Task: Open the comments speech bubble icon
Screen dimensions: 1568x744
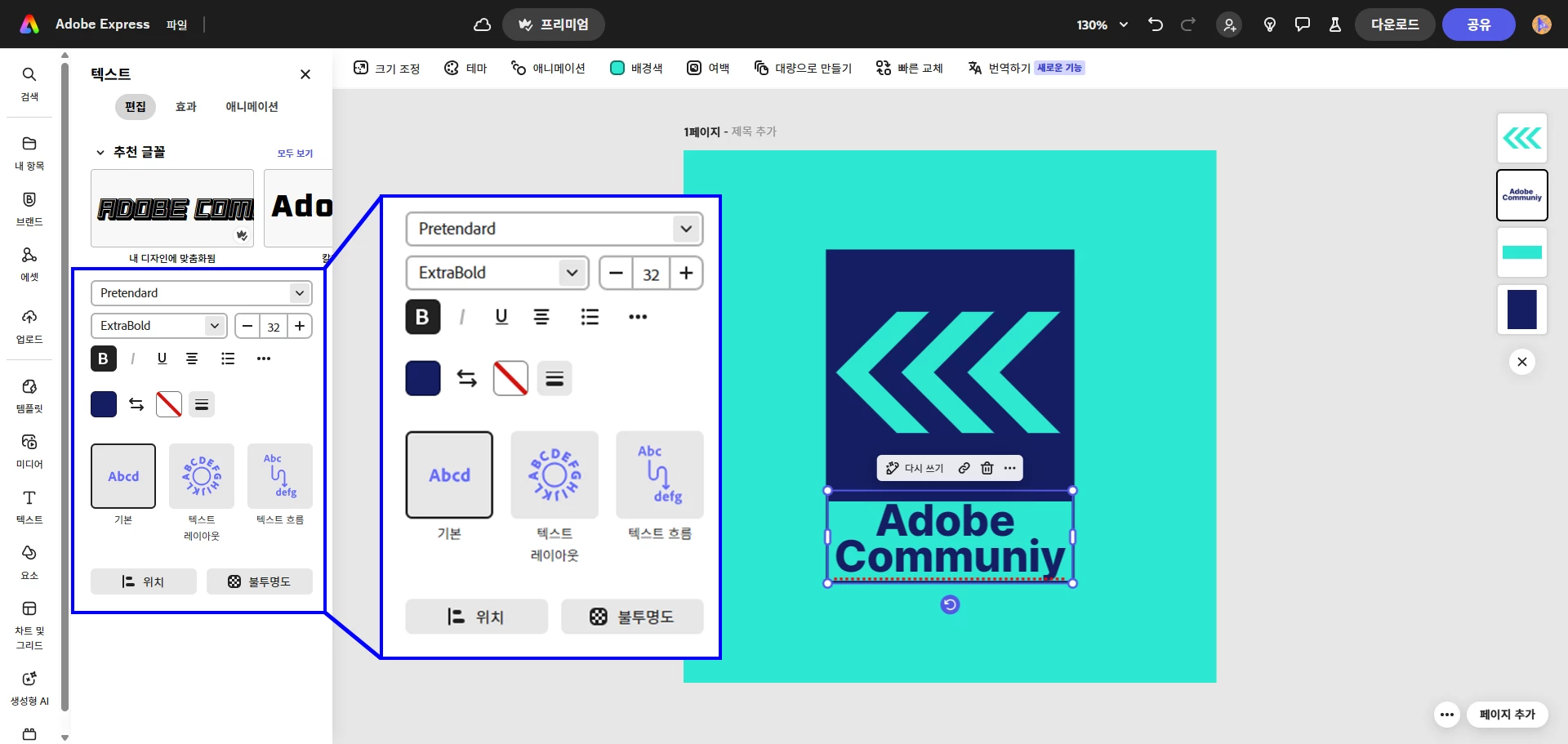Action: pos(1303,25)
